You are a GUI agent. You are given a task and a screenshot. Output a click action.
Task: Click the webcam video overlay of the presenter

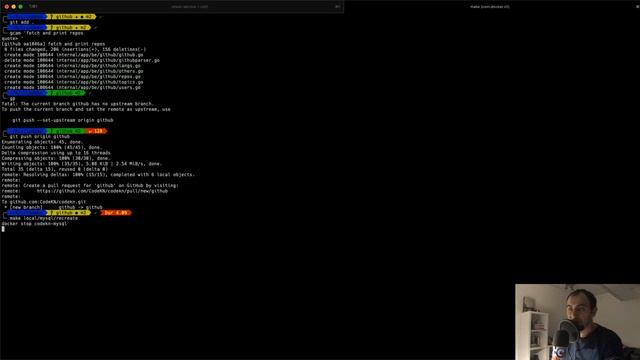577,322
